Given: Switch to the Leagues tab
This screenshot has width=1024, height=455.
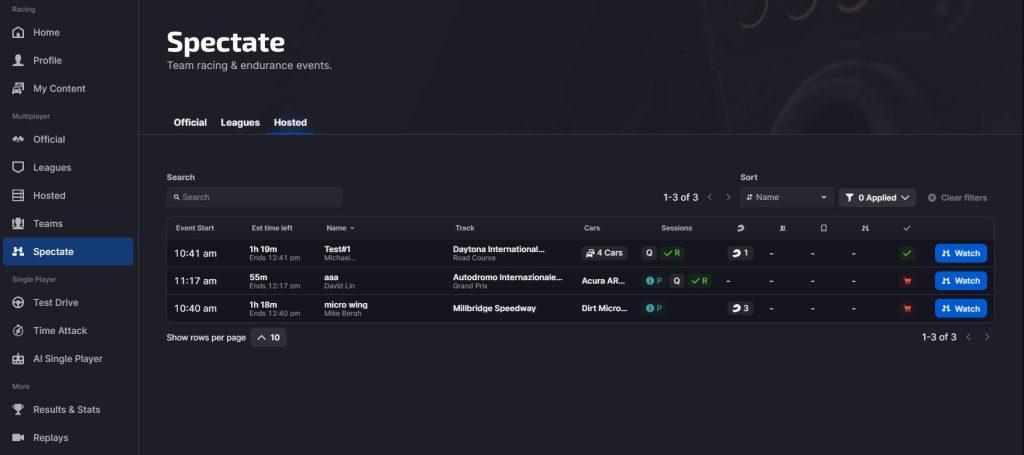Looking at the screenshot, I should [x=240, y=123].
